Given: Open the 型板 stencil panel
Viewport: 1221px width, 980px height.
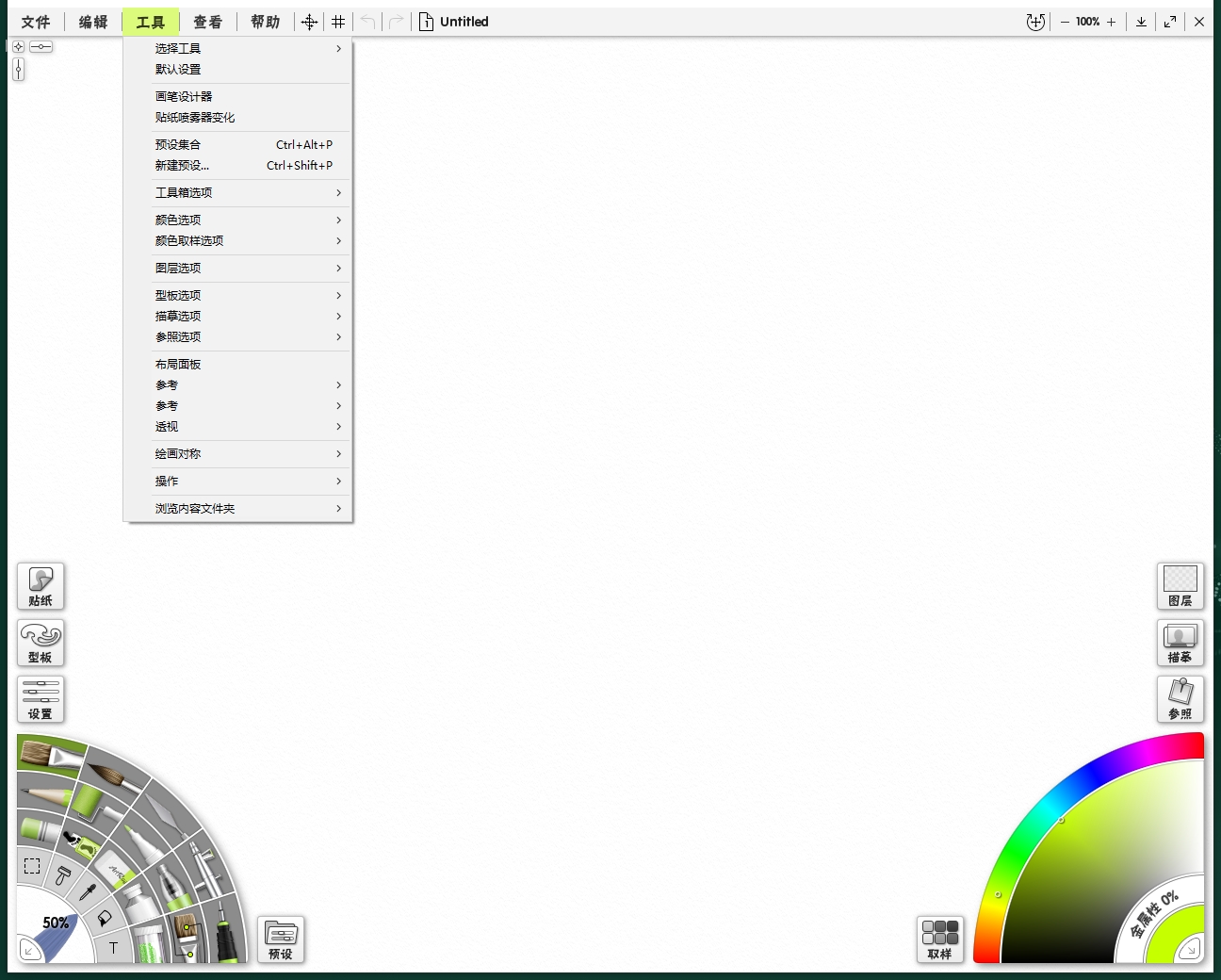Looking at the screenshot, I should 41,643.
